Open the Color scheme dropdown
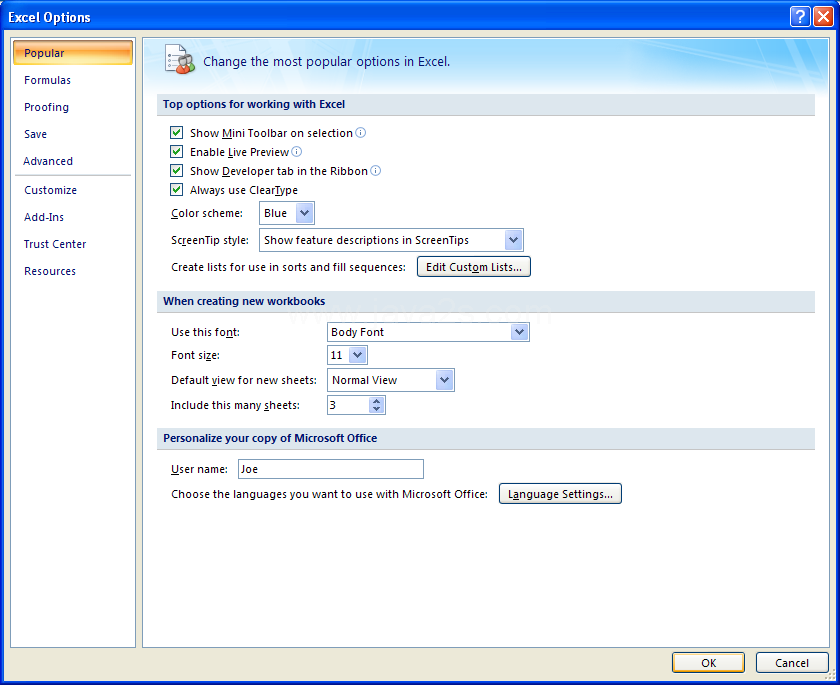This screenshot has width=840, height=685. click(304, 213)
